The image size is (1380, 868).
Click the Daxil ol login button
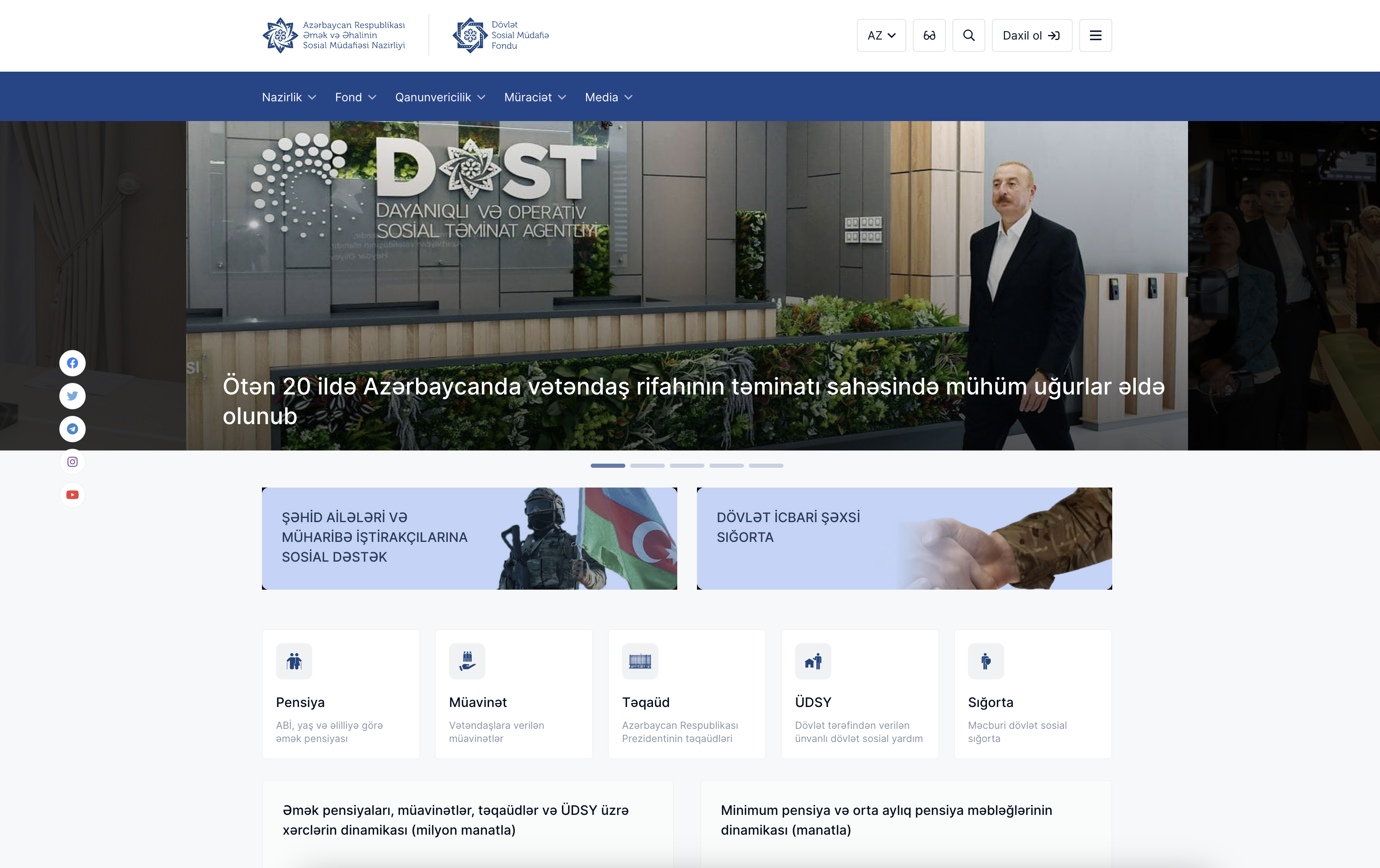tap(1031, 35)
